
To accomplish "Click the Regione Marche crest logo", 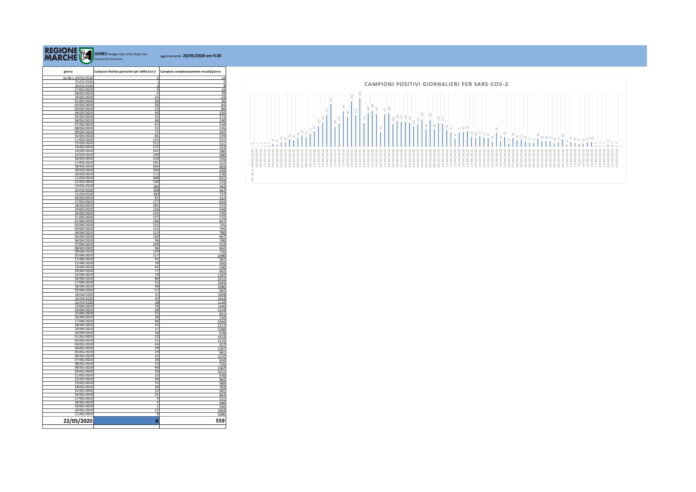I will [86, 56].
